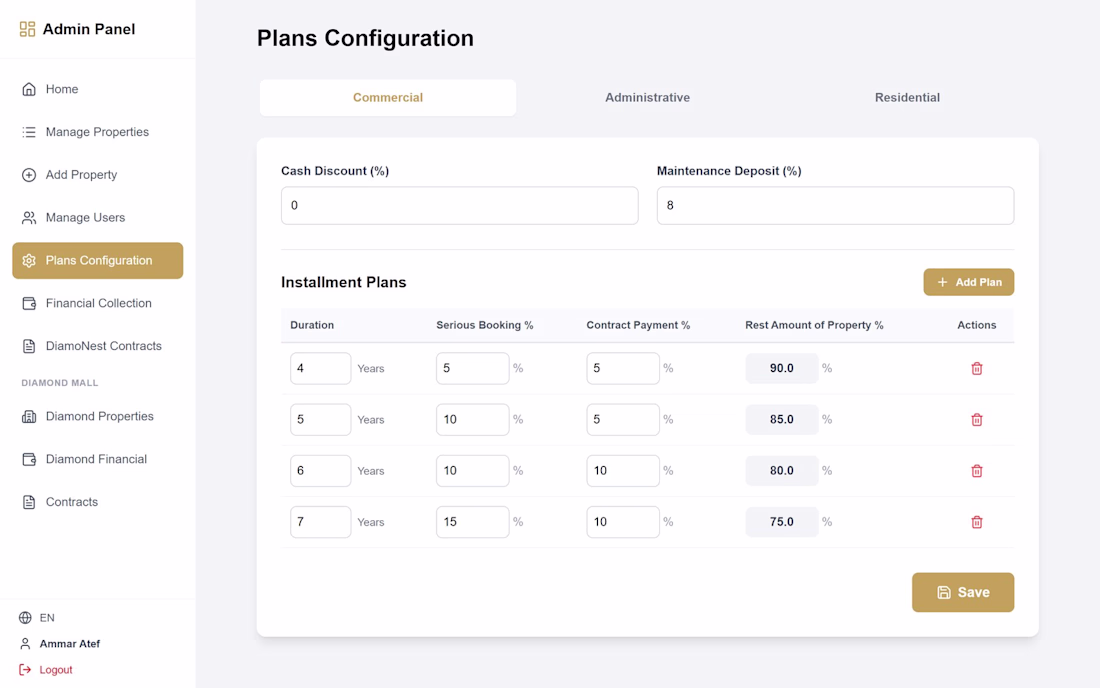The image size is (1100, 688).
Task: Click the Home house icon
Action: point(29,89)
